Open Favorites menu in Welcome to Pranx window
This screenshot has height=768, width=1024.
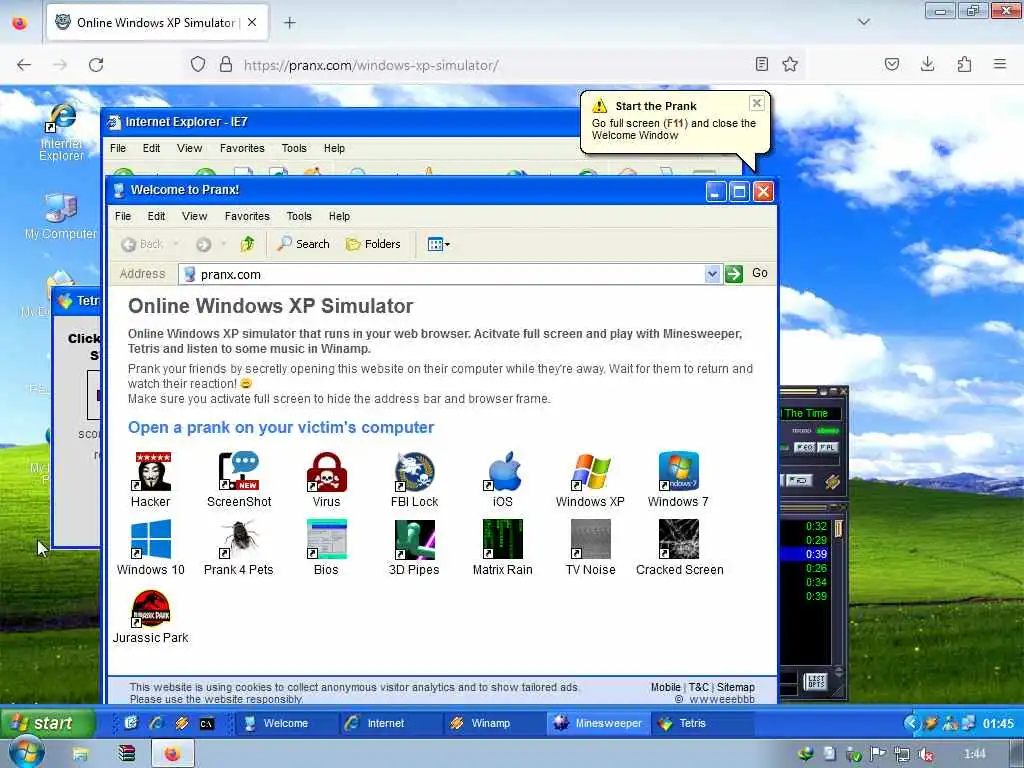tap(247, 216)
